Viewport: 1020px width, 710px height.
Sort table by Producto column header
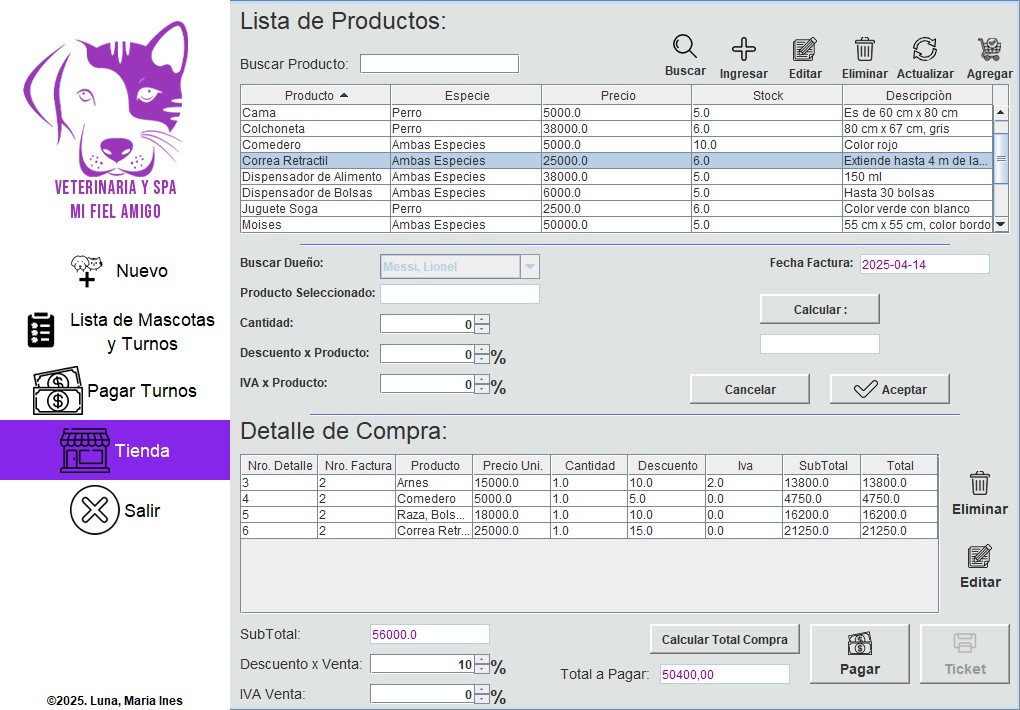(x=315, y=95)
